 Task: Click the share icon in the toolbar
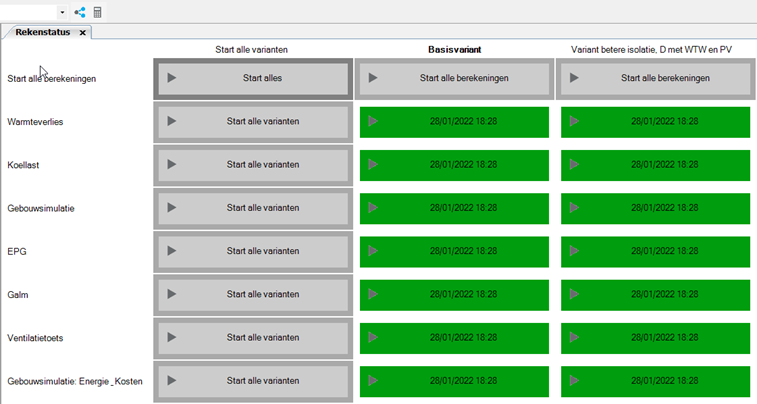80,12
